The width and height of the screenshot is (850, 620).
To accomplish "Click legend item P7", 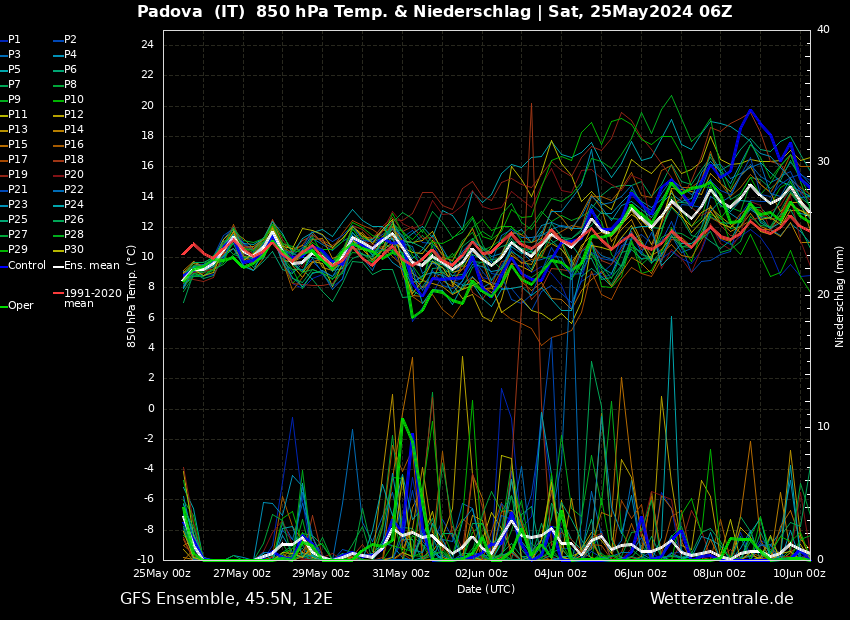I will click(14, 85).
